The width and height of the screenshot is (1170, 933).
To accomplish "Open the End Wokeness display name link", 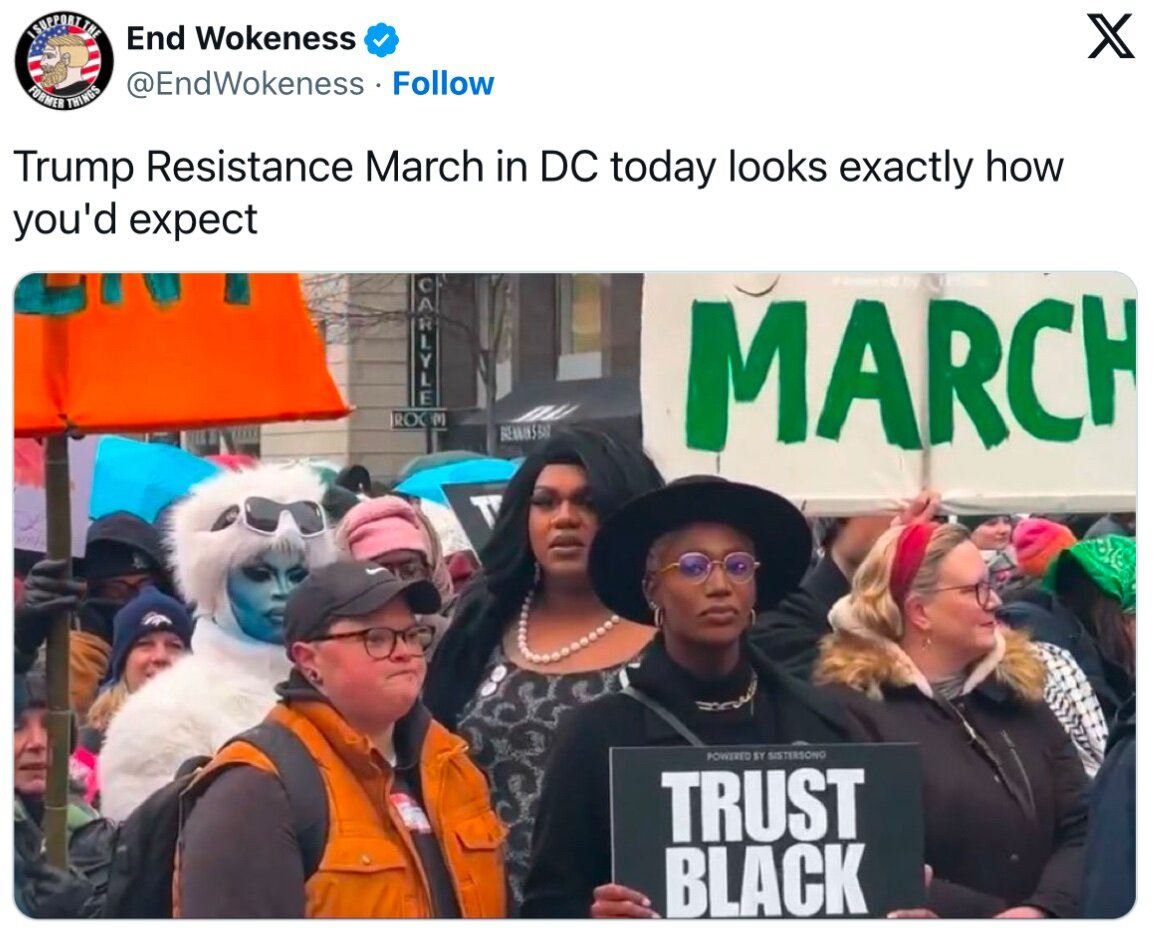I will pos(241,39).
